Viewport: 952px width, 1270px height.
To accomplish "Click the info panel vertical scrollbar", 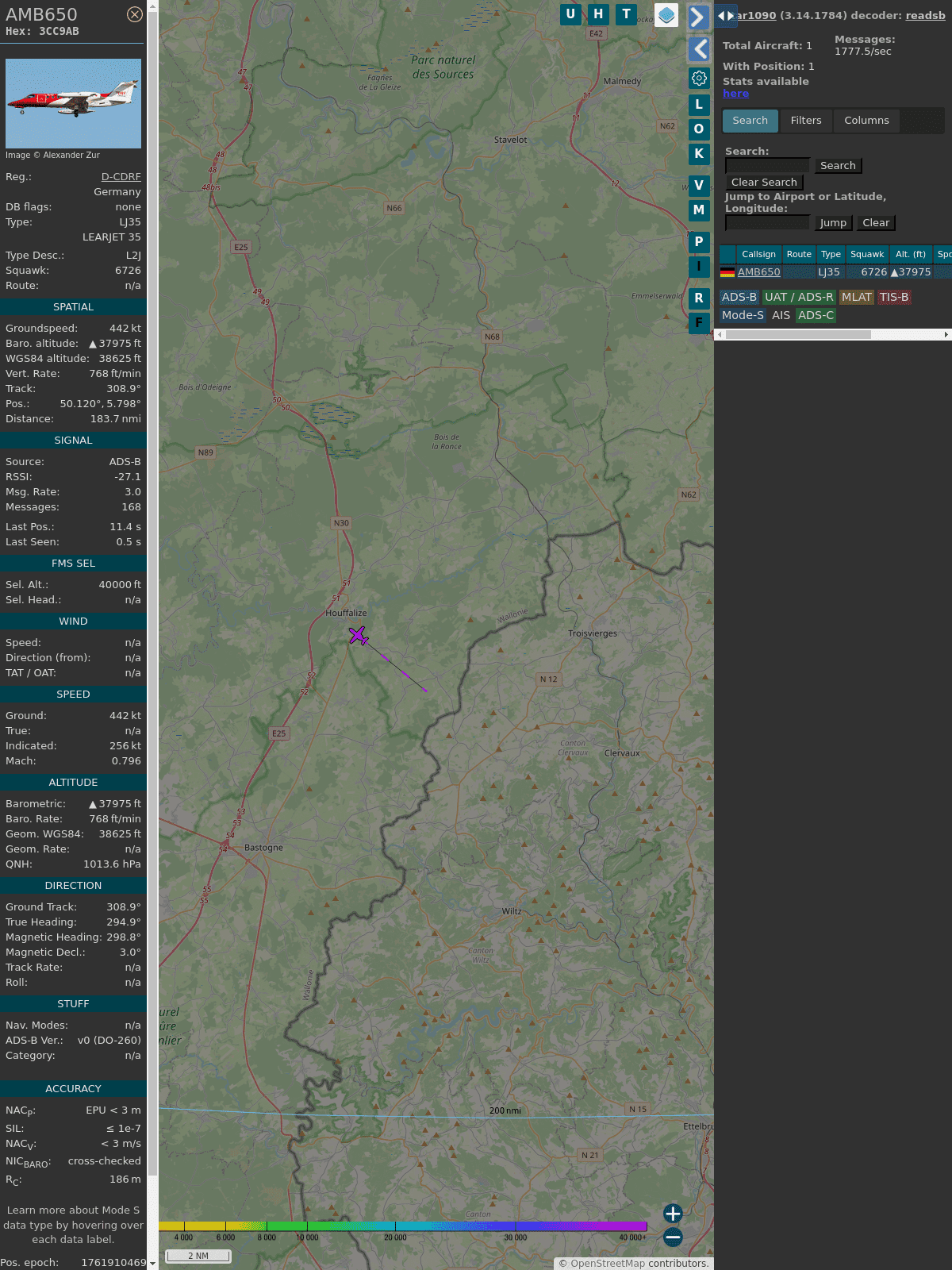I will tap(153, 595).
